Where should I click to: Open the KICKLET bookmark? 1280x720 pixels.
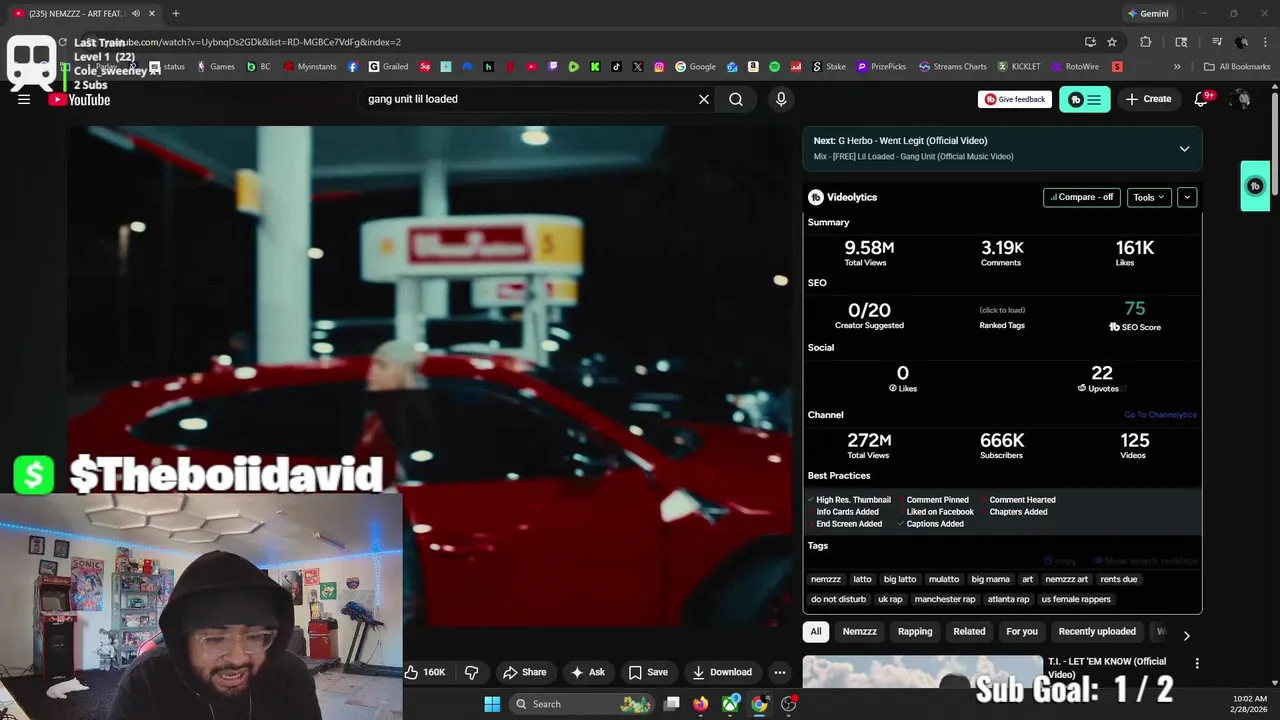click(1019, 67)
